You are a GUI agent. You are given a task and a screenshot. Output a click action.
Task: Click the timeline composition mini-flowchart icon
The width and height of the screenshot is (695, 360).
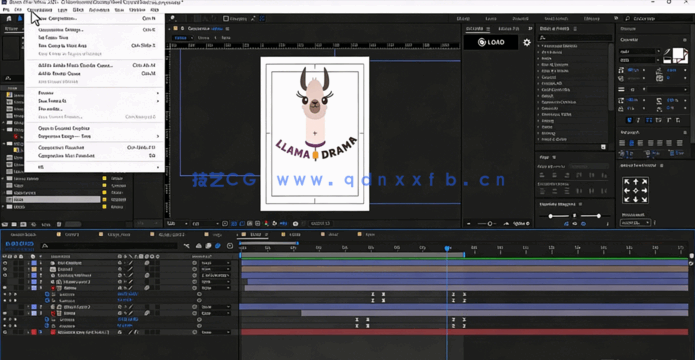point(187,246)
